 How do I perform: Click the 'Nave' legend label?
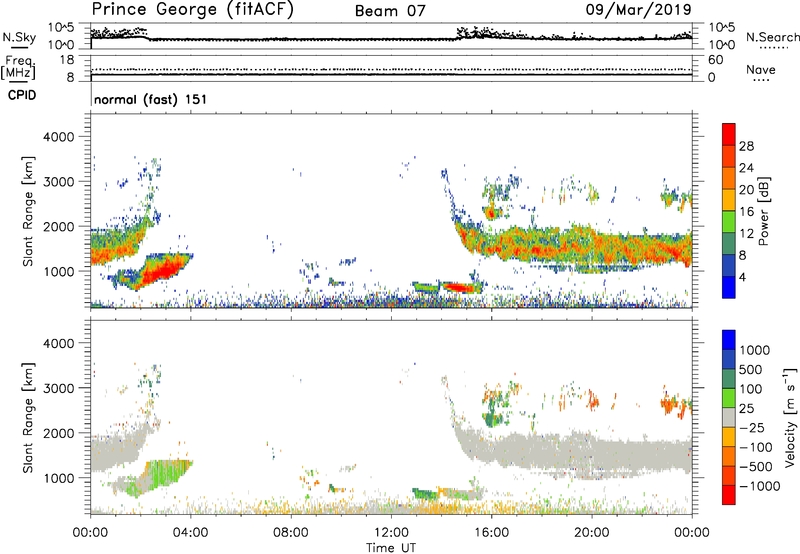[760, 70]
